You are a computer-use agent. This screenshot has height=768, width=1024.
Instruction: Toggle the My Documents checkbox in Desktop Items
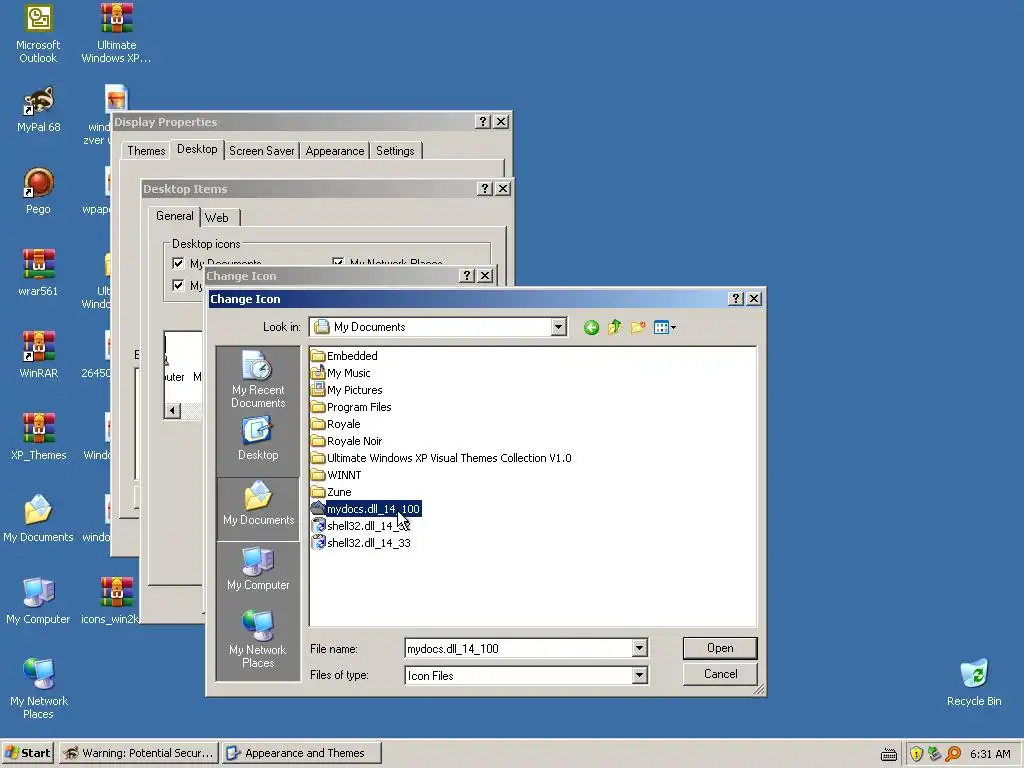[178, 263]
